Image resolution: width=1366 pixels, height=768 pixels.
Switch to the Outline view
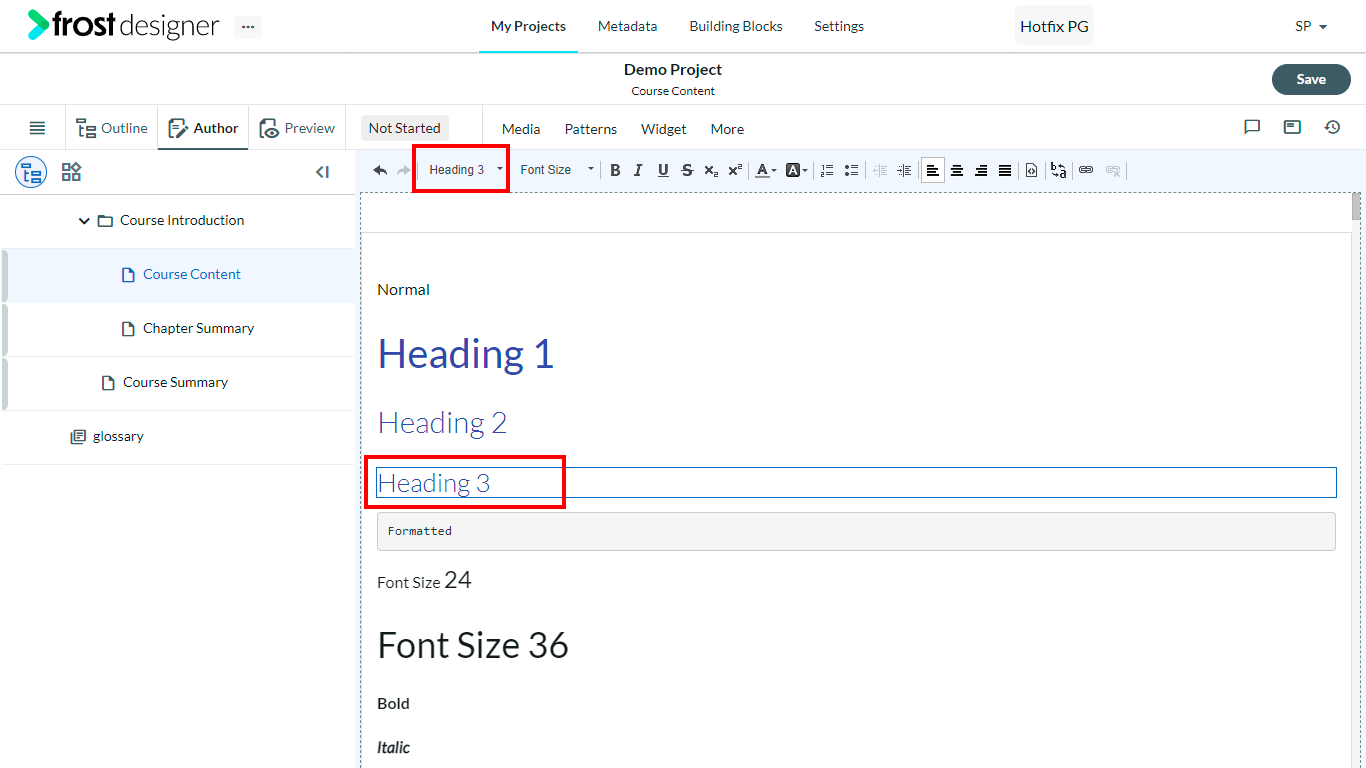(x=112, y=128)
